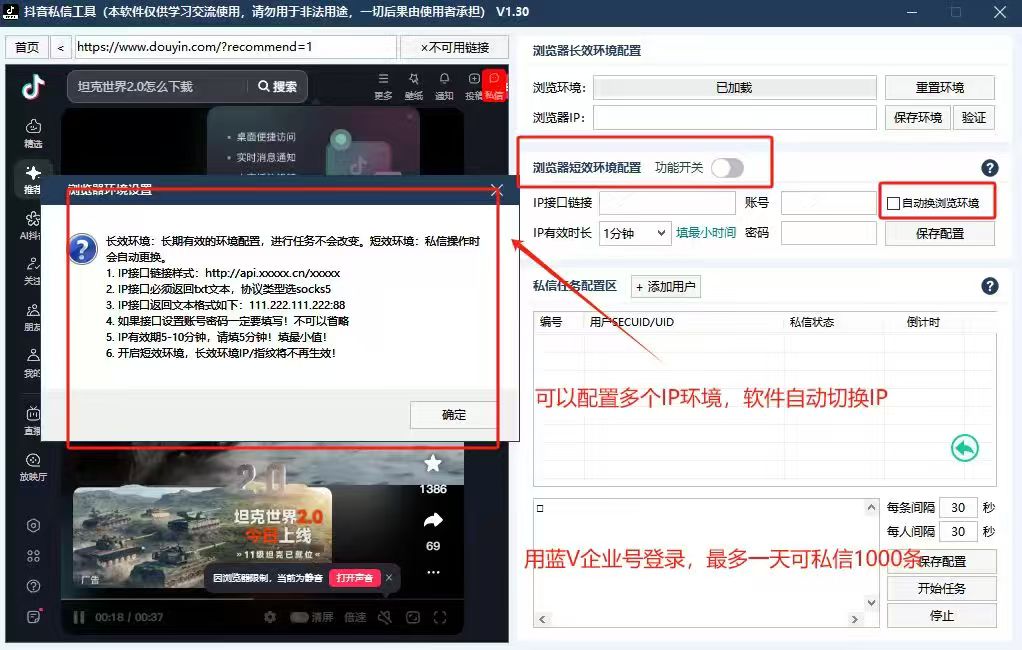Open the four-circle apps grid icon
The image size is (1022, 650).
coord(33,556)
